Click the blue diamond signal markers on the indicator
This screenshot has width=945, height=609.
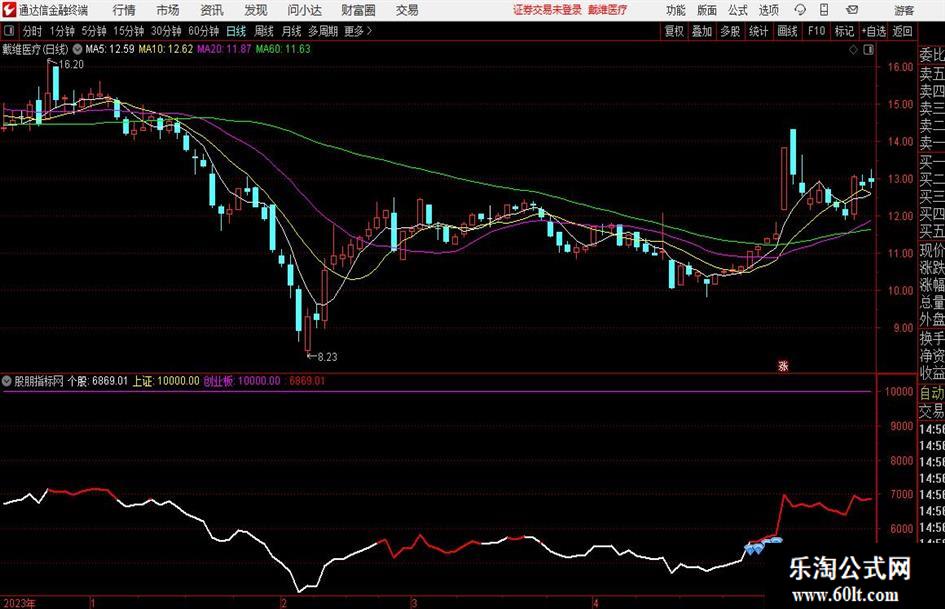(x=763, y=546)
